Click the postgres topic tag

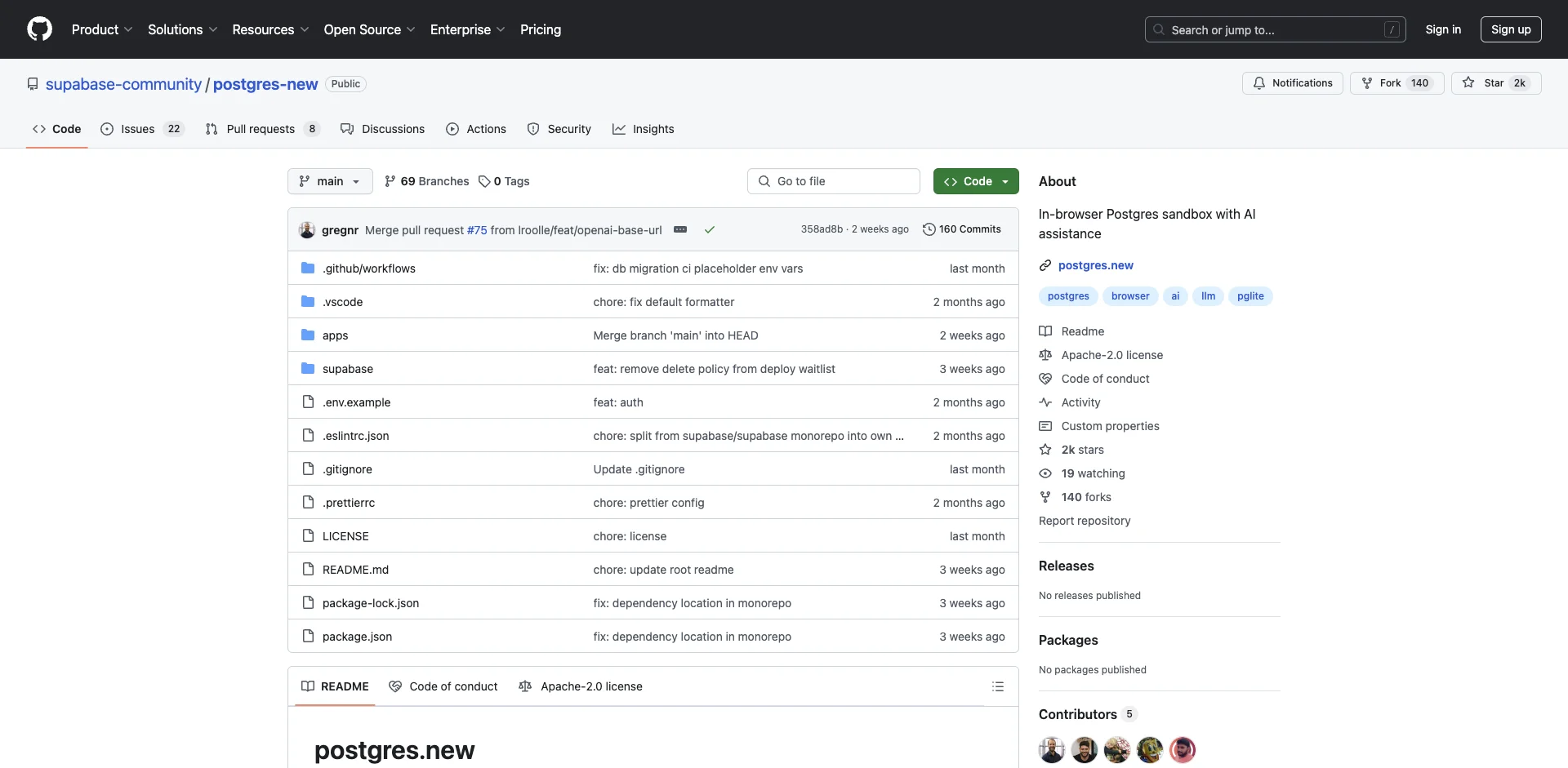coord(1068,296)
